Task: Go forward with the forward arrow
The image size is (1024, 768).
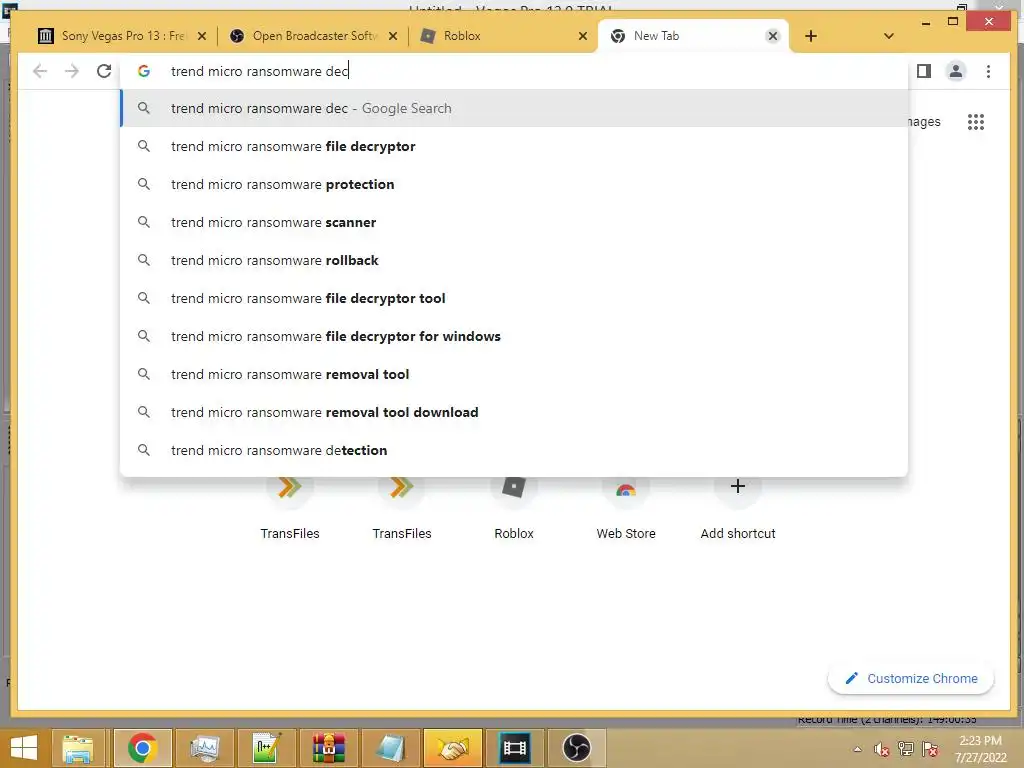Action: [x=72, y=71]
